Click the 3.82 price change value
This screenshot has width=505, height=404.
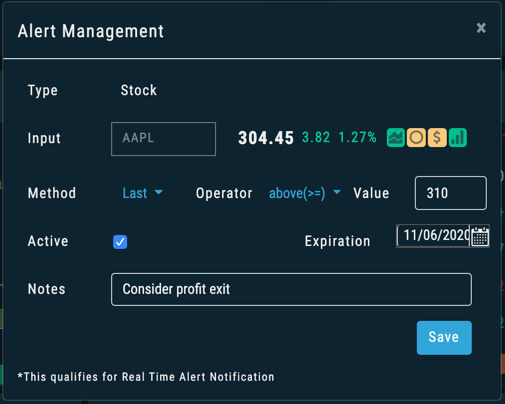(316, 137)
